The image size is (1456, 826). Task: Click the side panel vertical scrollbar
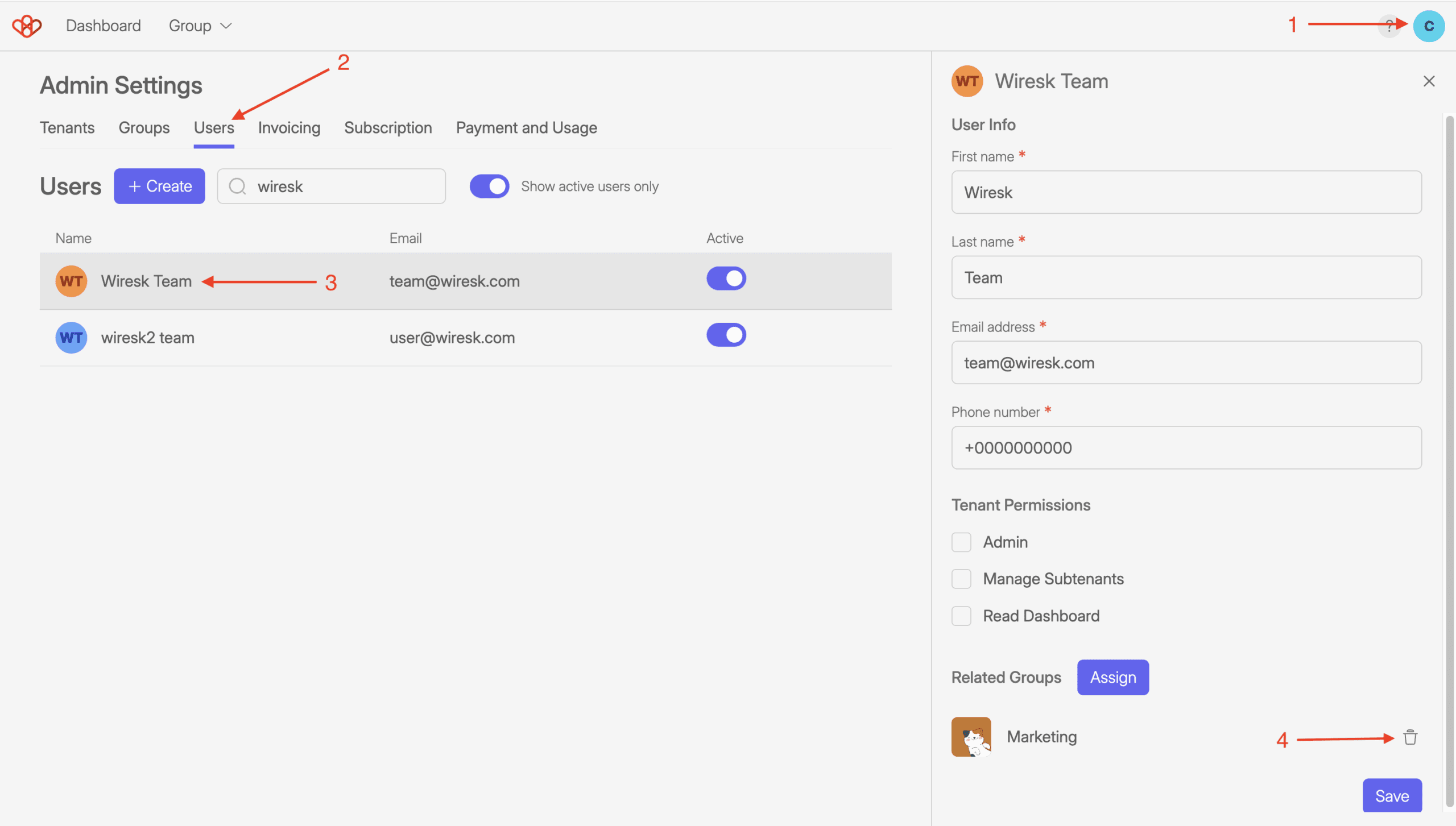coord(1450,460)
